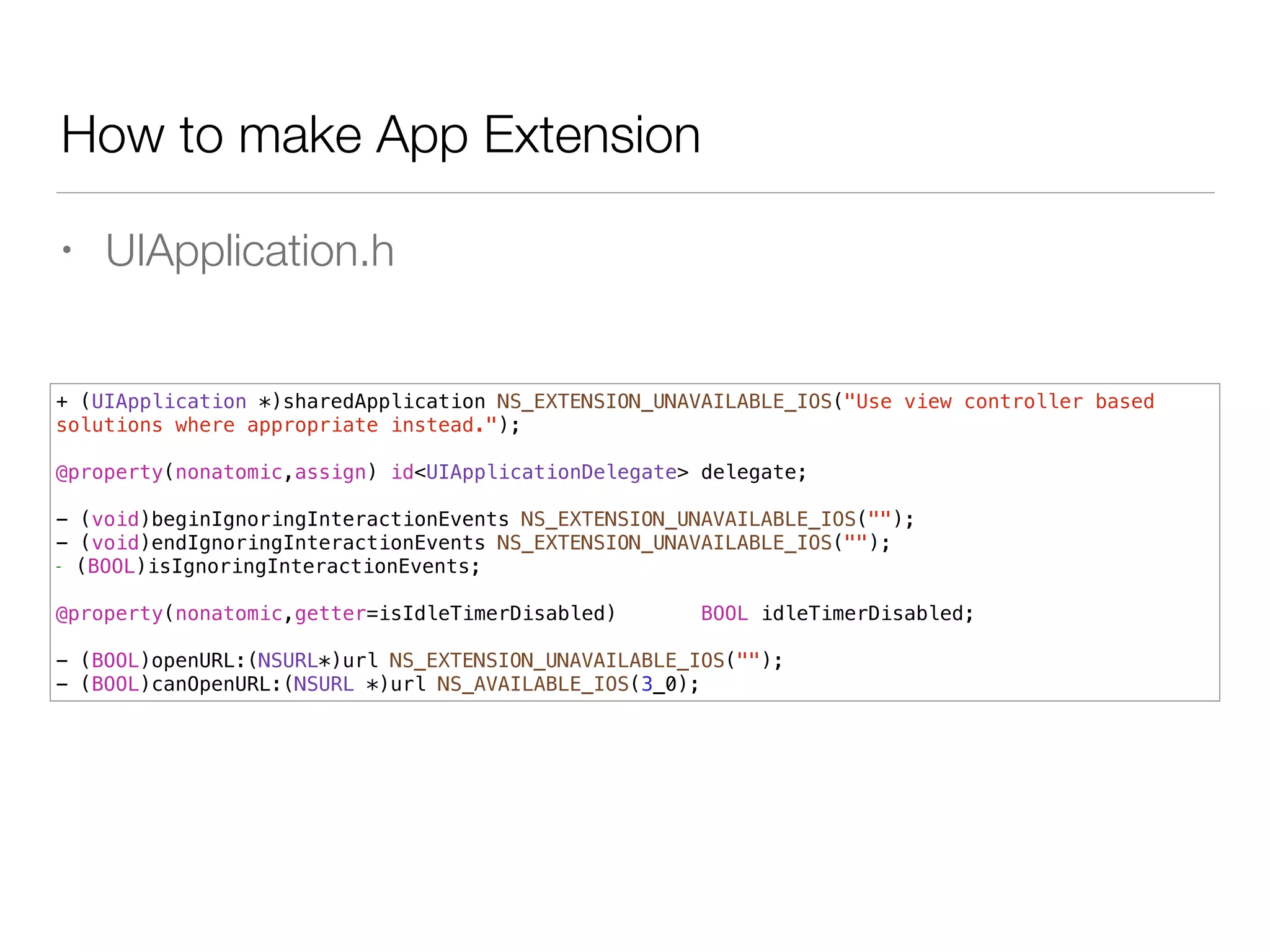The width and height of the screenshot is (1270, 952).
Task: Click 'endIgnoringInteractionEvents' method name
Action: coord(318,543)
